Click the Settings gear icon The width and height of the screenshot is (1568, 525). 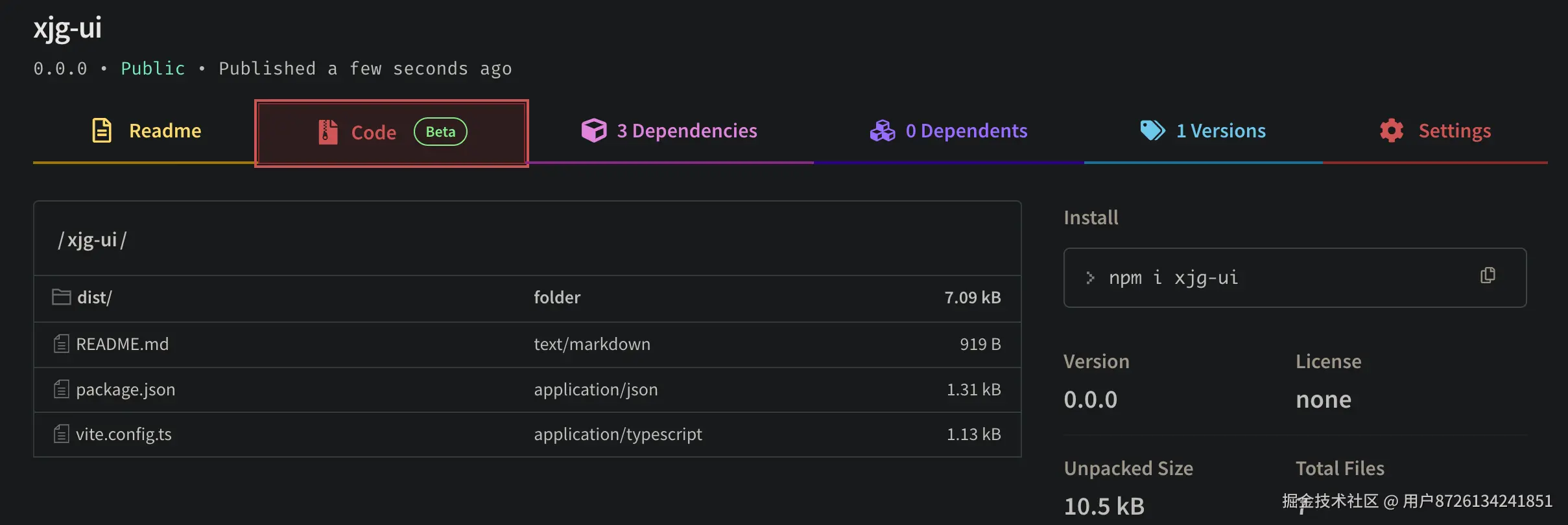pyautogui.click(x=1391, y=131)
